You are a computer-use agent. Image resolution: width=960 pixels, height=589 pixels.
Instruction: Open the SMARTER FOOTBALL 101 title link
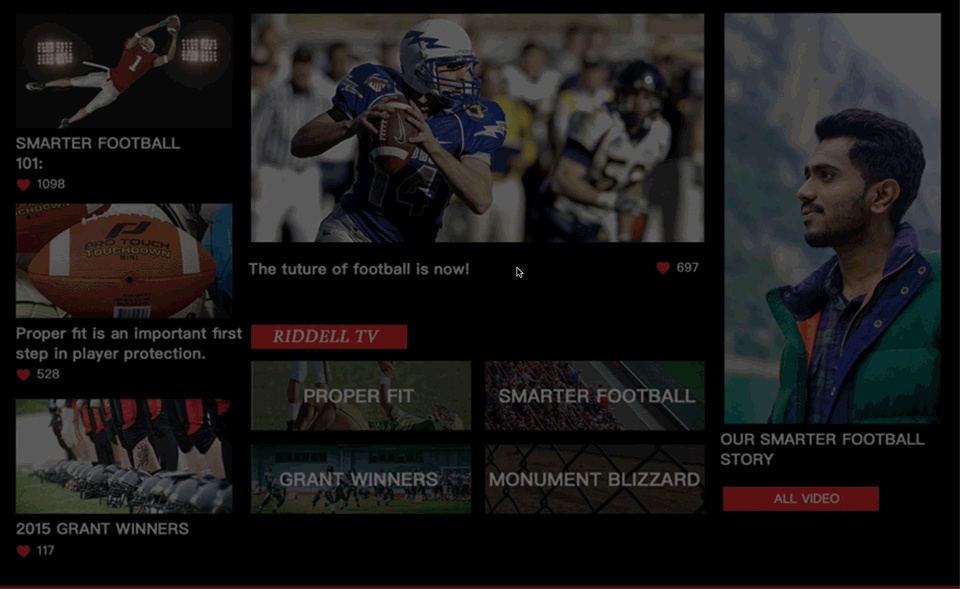pyautogui.click(x=98, y=153)
